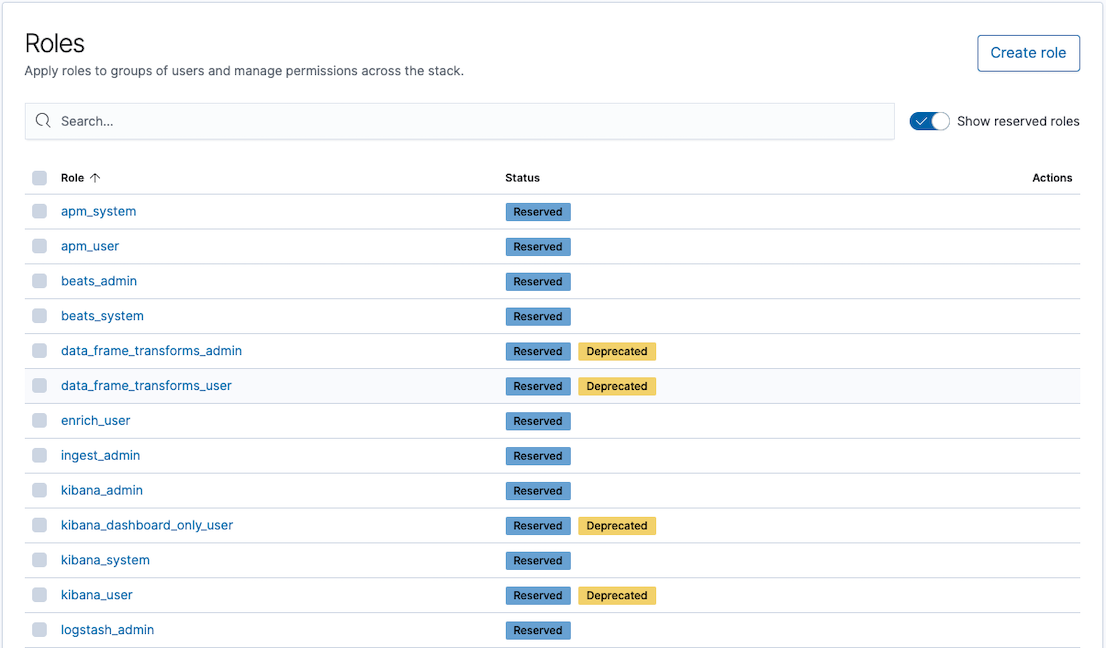This screenshot has height=648, width=1106.
Task: Open the kibana_system role link
Action: pyautogui.click(x=105, y=560)
